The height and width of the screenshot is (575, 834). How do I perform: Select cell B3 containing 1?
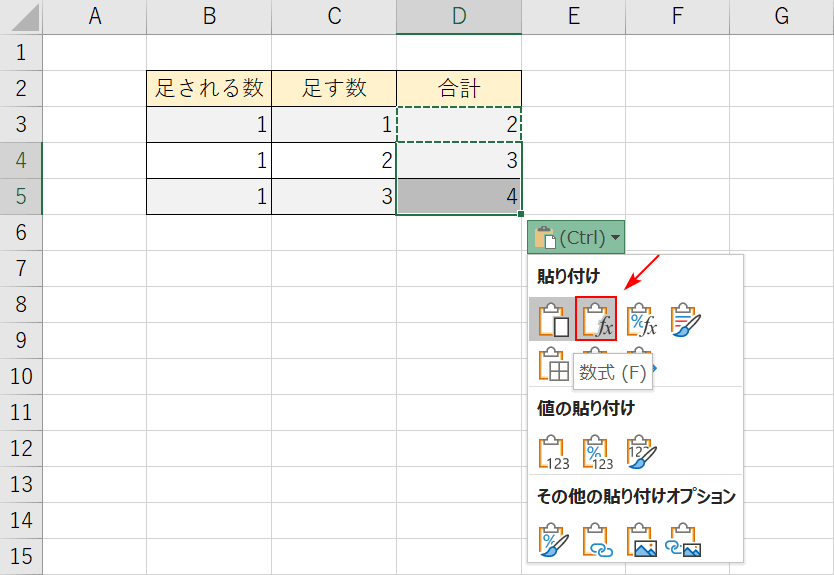click(x=209, y=124)
